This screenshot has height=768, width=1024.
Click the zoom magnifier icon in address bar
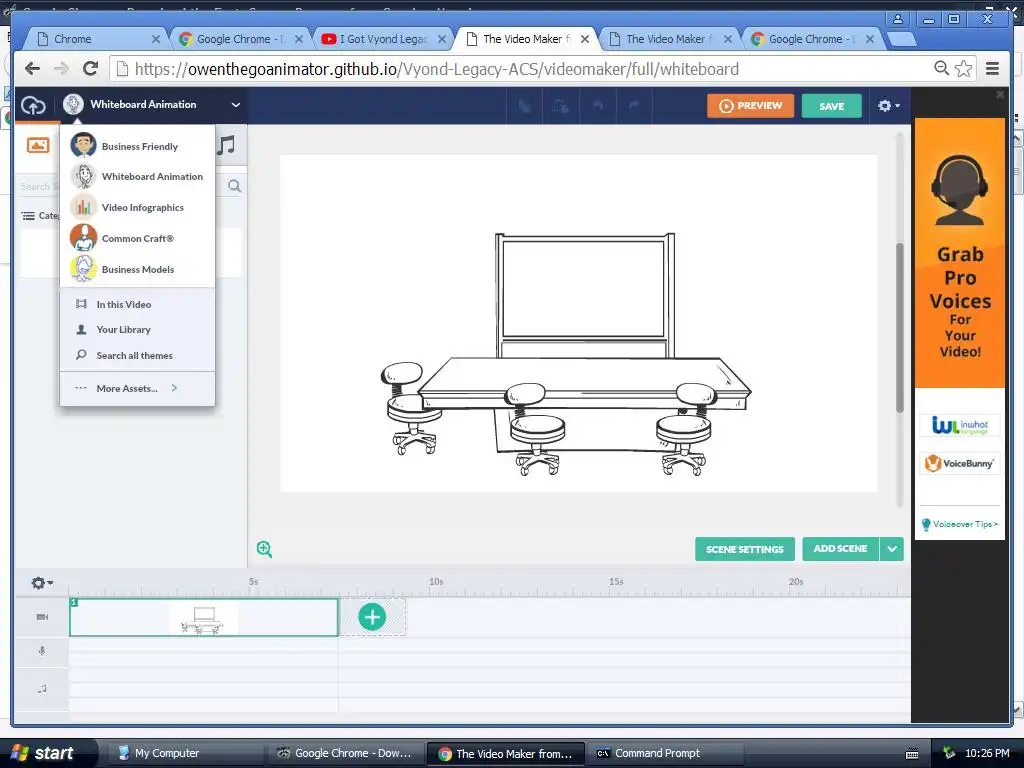pyautogui.click(x=941, y=68)
